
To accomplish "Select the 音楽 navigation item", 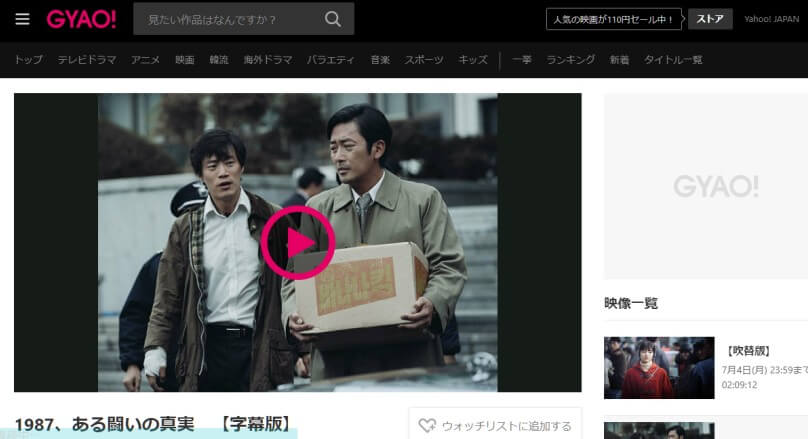I will click(x=380, y=60).
